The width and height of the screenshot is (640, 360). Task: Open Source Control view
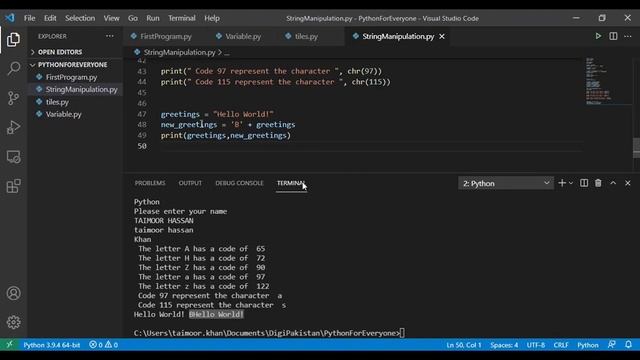pos(13,98)
